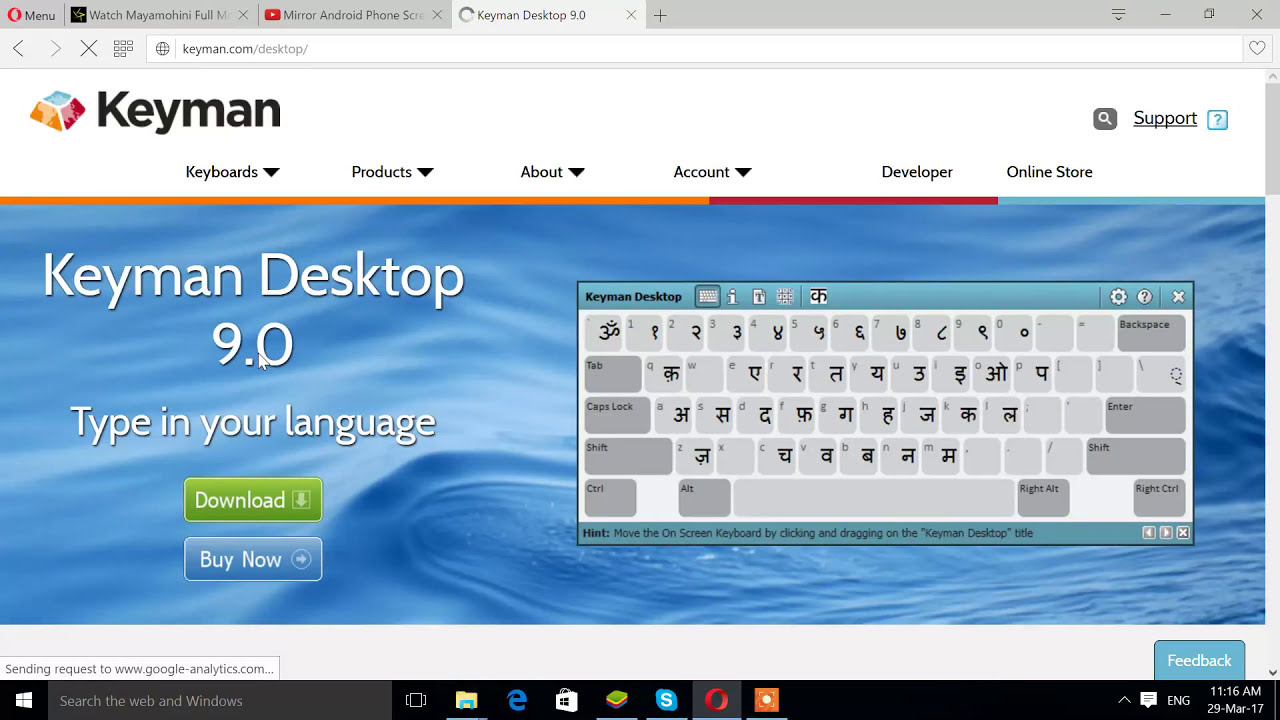Screen dimensions: 1280x720
Task: Open the Developer page
Action: tap(917, 172)
